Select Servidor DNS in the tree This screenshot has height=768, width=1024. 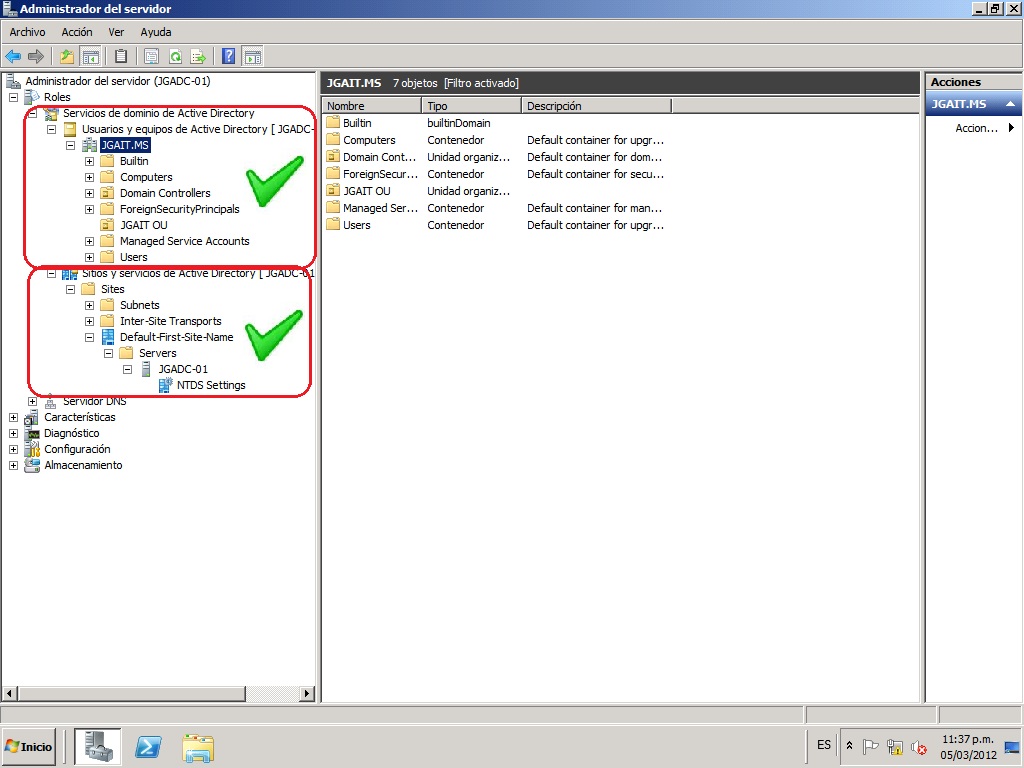click(x=95, y=401)
